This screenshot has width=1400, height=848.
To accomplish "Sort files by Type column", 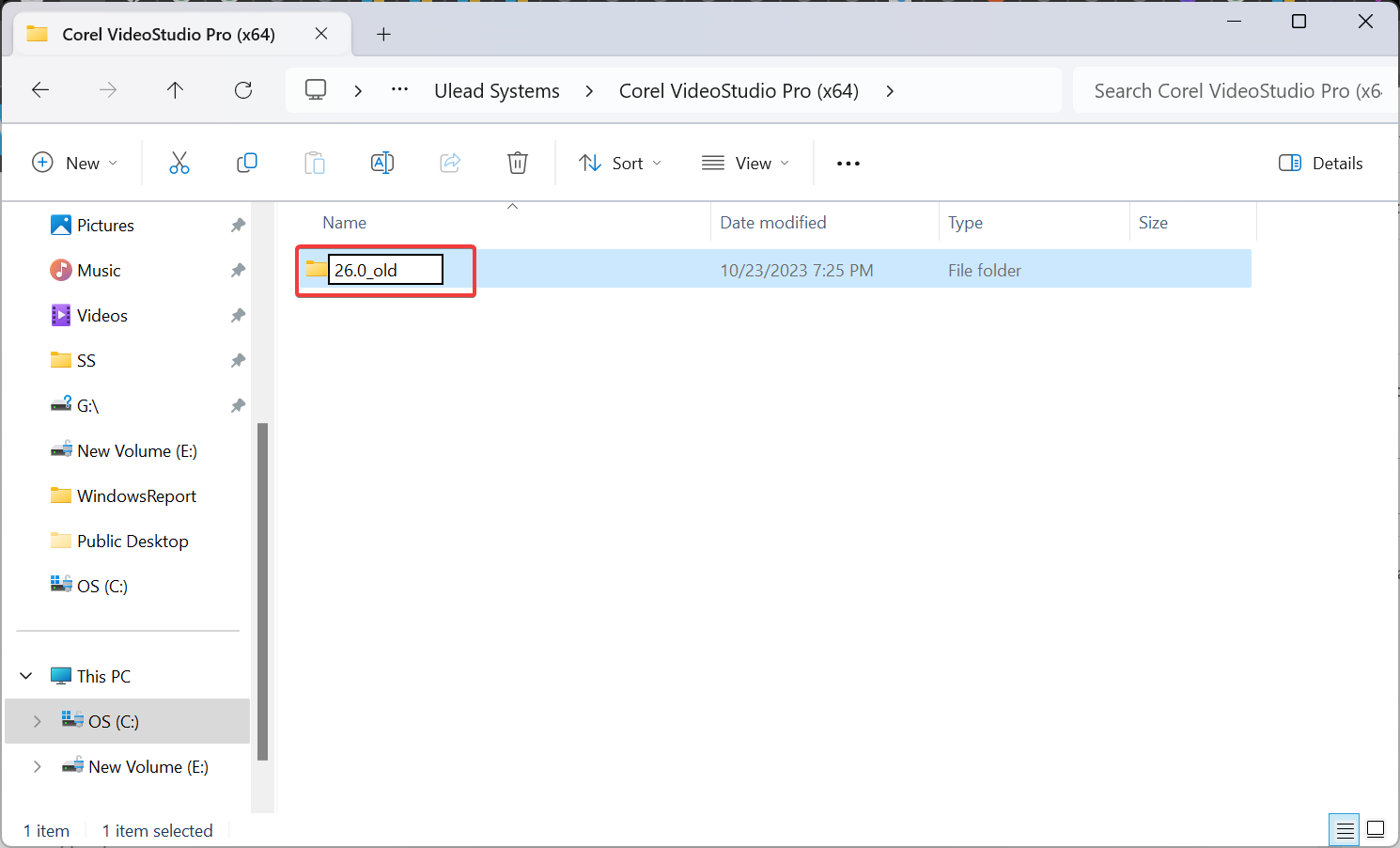I will (x=965, y=223).
